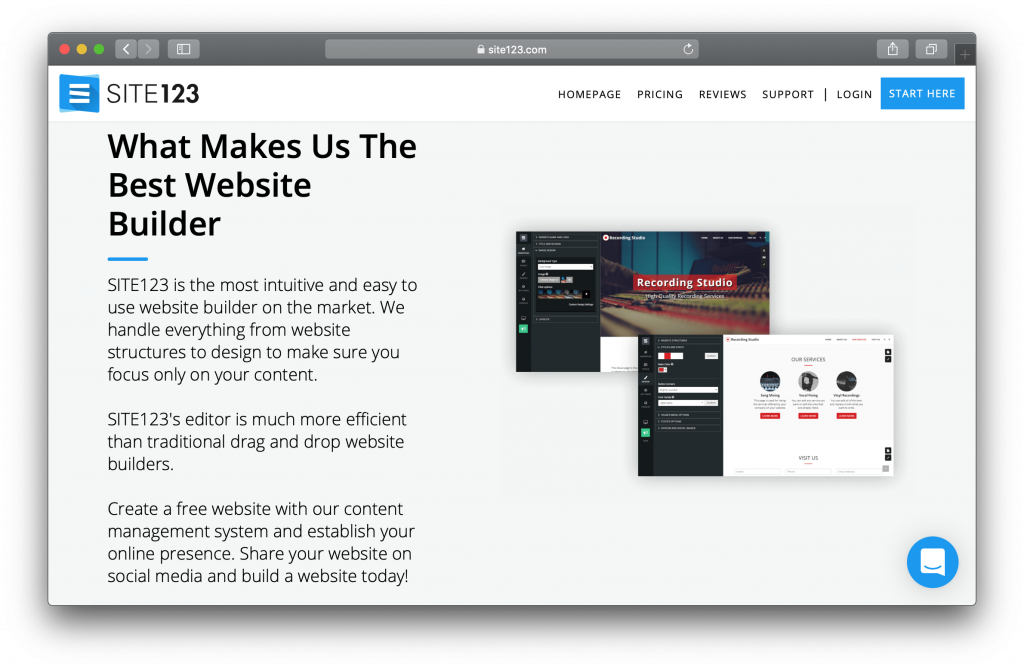This screenshot has height=669, width=1024.
Task: Go back using Safari's back arrow
Action: 126,49
